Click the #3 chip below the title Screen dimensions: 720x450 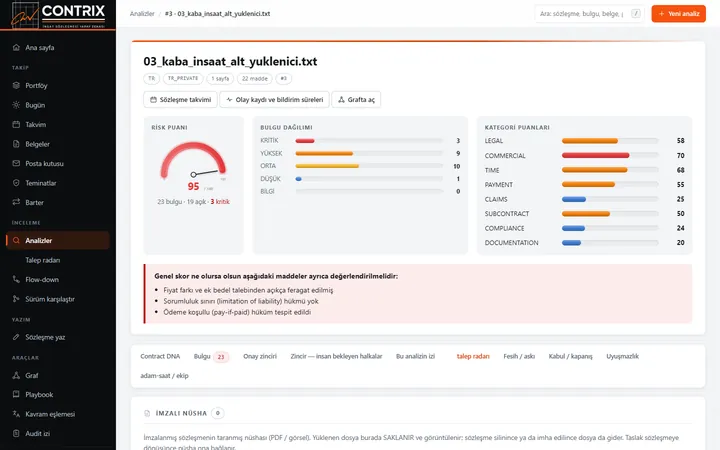pyautogui.click(x=283, y=79)
